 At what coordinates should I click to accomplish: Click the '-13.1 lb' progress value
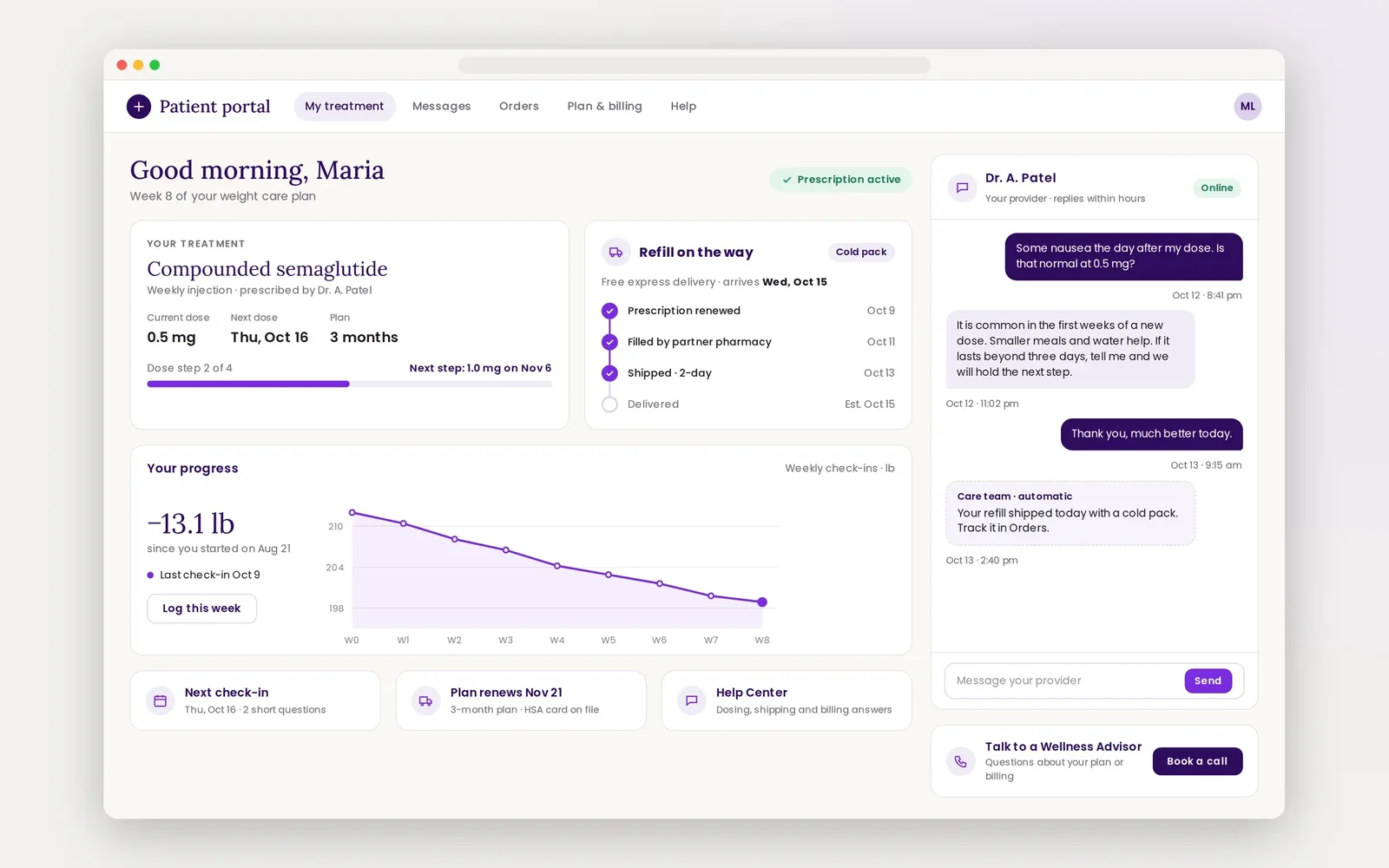191,523
